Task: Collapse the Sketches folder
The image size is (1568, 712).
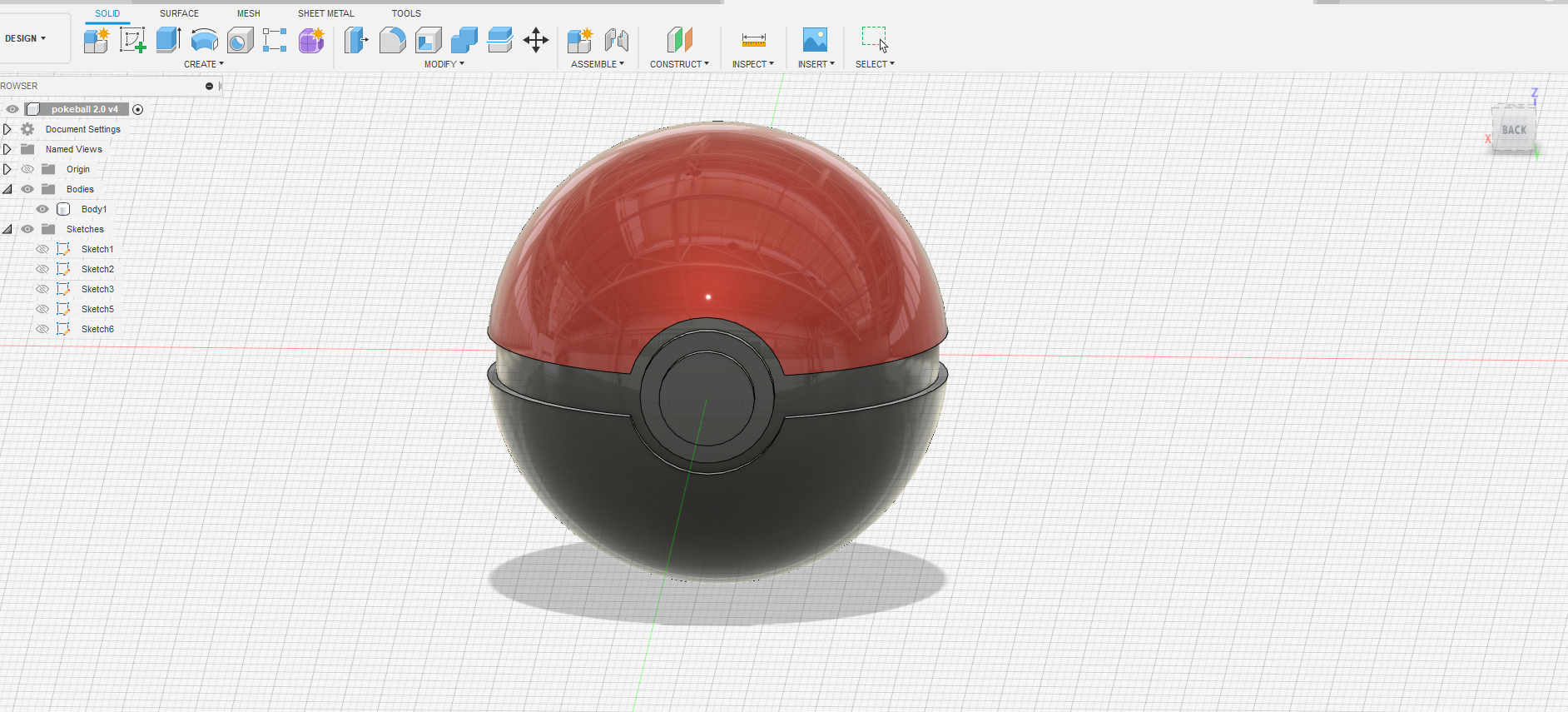Action: coord(7,229)
